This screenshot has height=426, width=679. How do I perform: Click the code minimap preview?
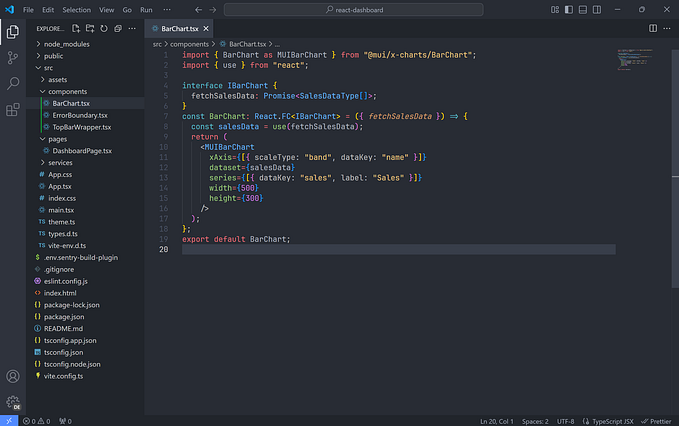click(635, 60)
